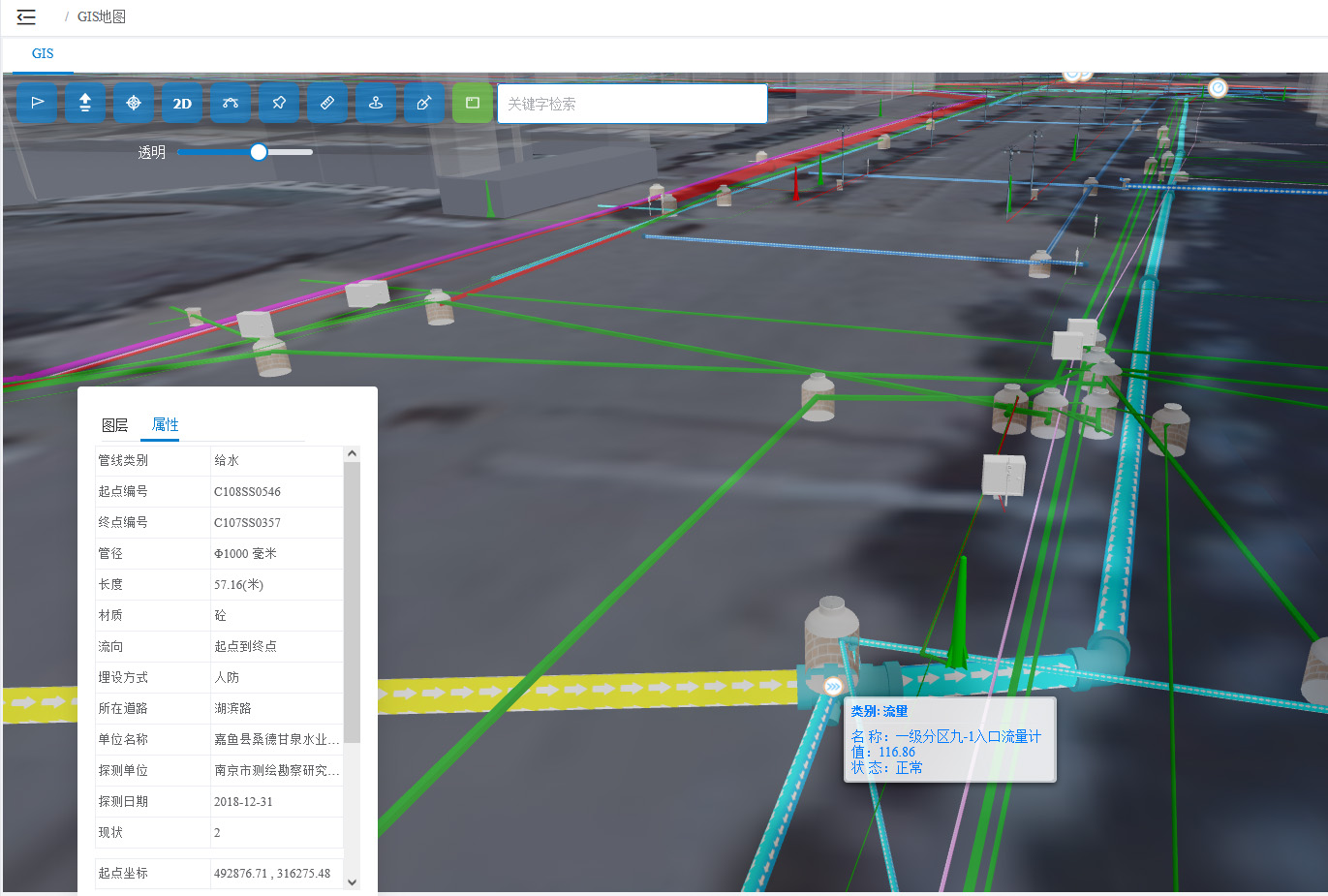This screenshot has height=896, width=1328.
Task: Click the GIS地图 breadcrumb link
Action: pos(102,16)
